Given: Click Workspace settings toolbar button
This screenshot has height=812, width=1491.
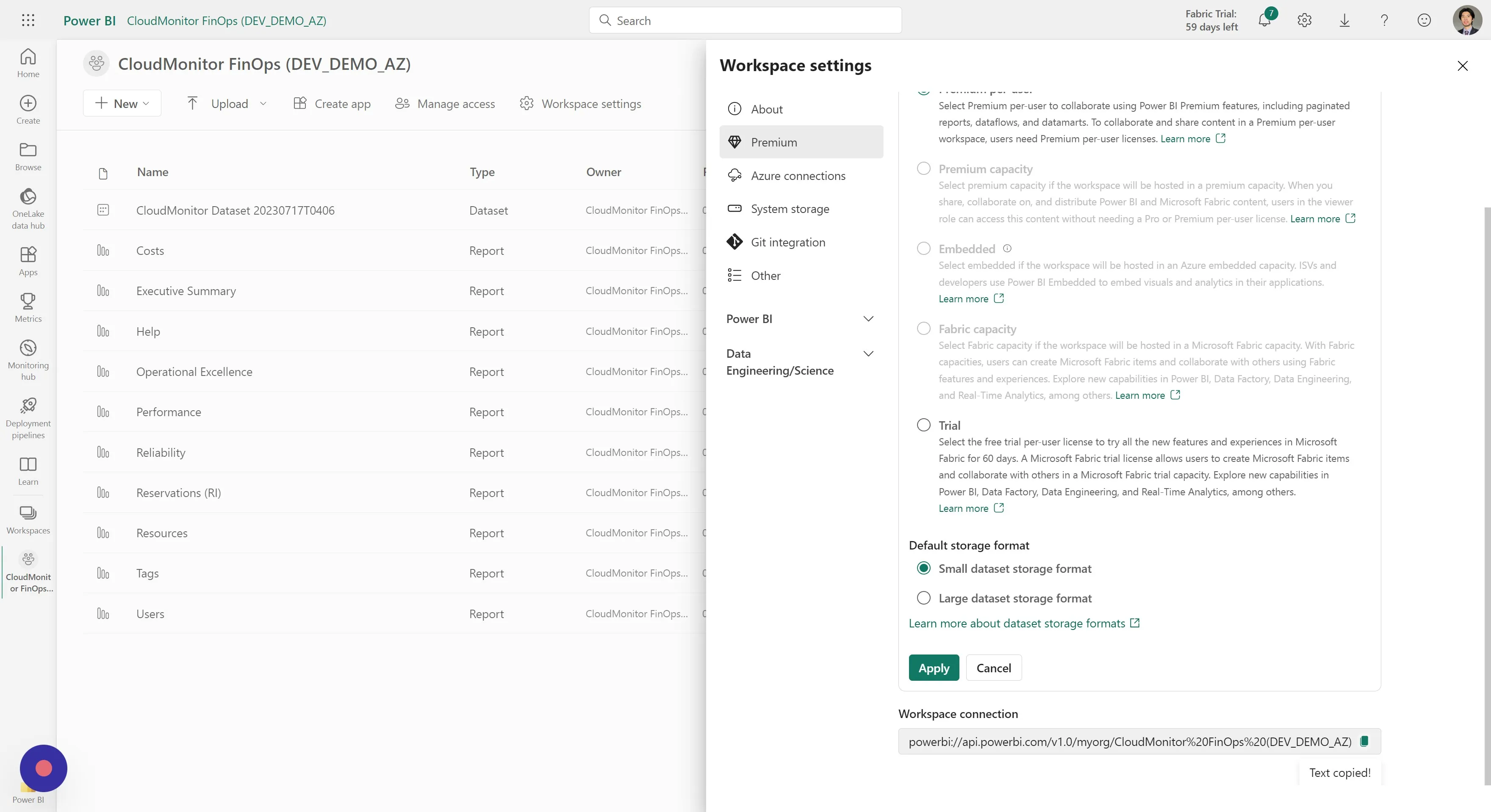Looking at the screenshot, I should (581, 104).
